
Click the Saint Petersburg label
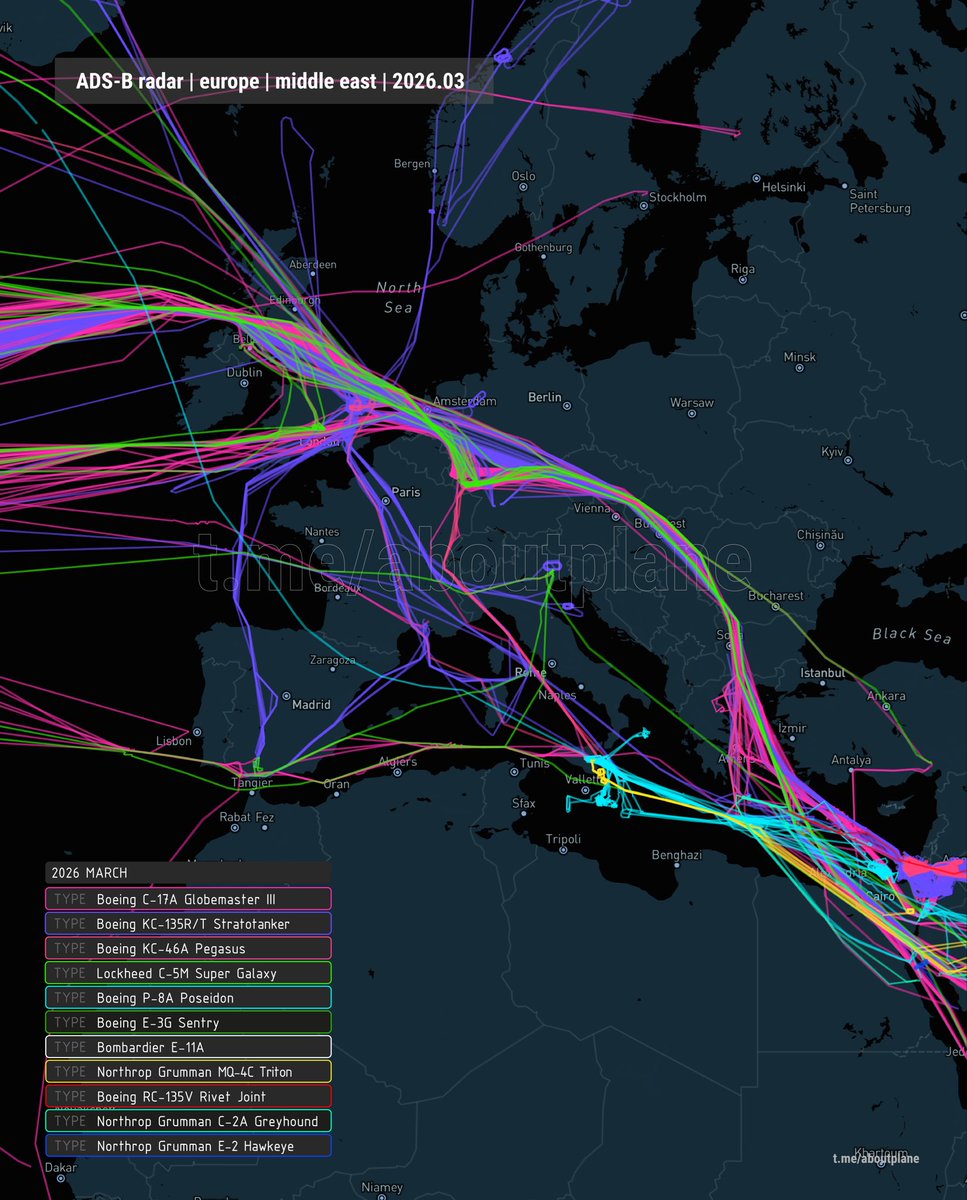[880, 202]
